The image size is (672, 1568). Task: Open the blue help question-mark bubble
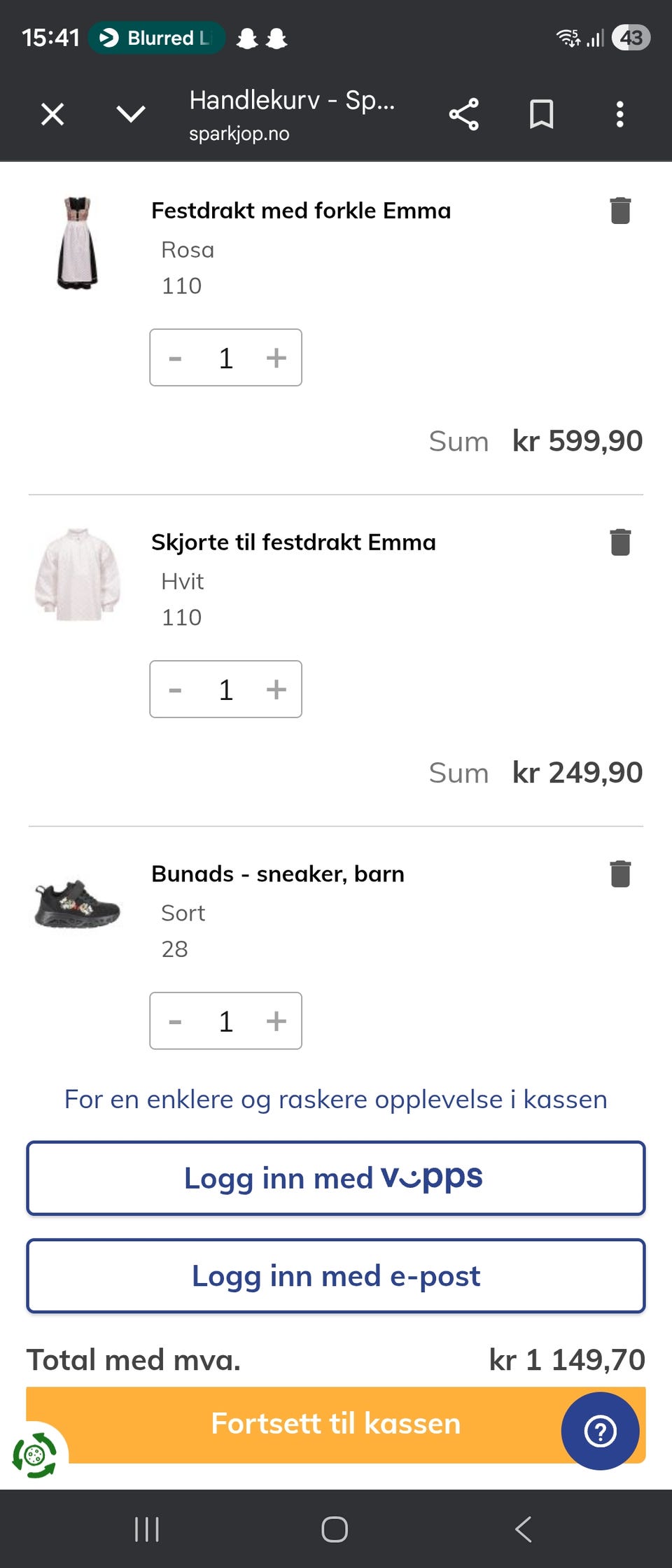coord(600,1431)
